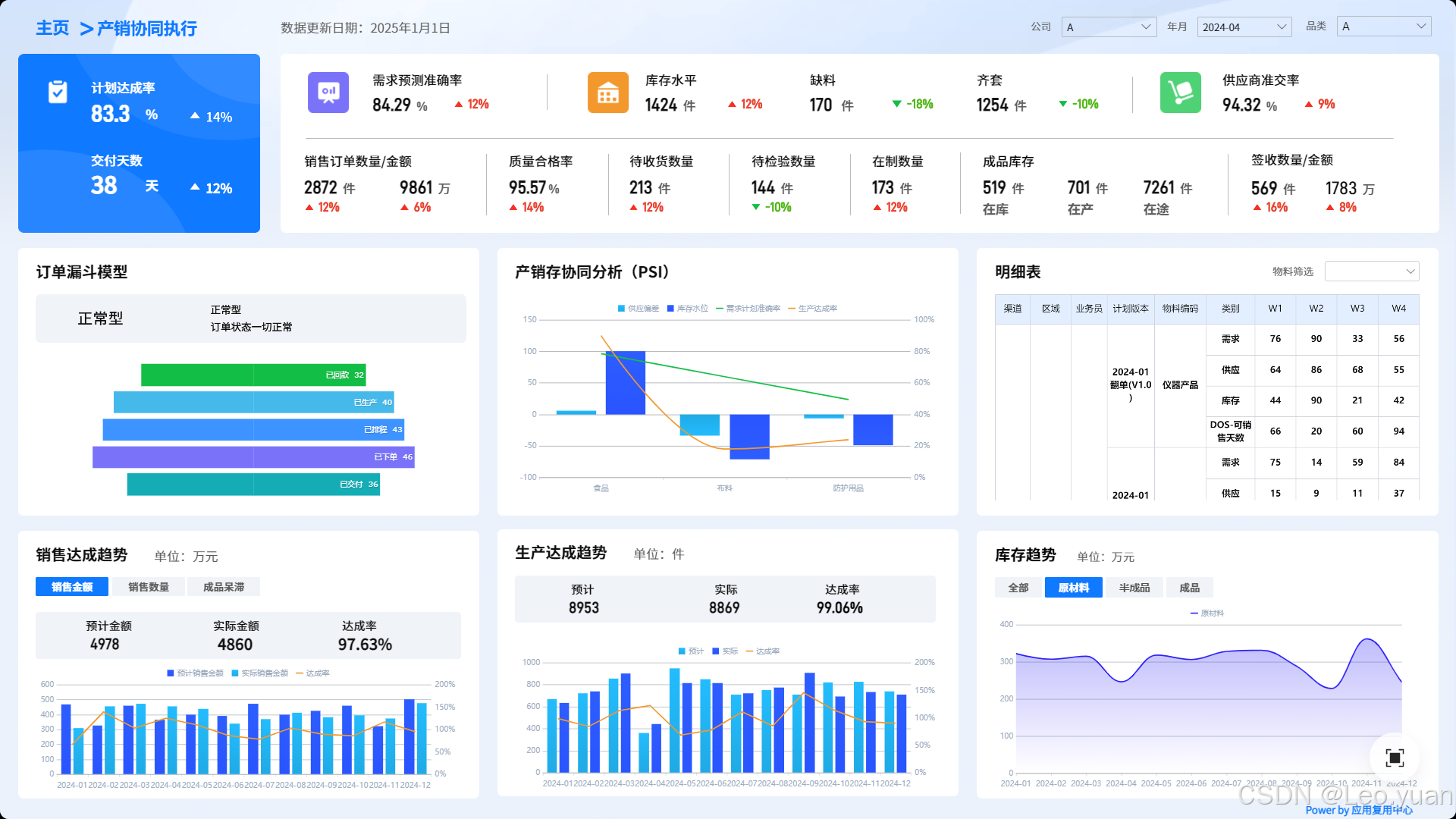Click the green supplier on-time delivery cart icon

pyautogui.click(x=1180, y=93)
